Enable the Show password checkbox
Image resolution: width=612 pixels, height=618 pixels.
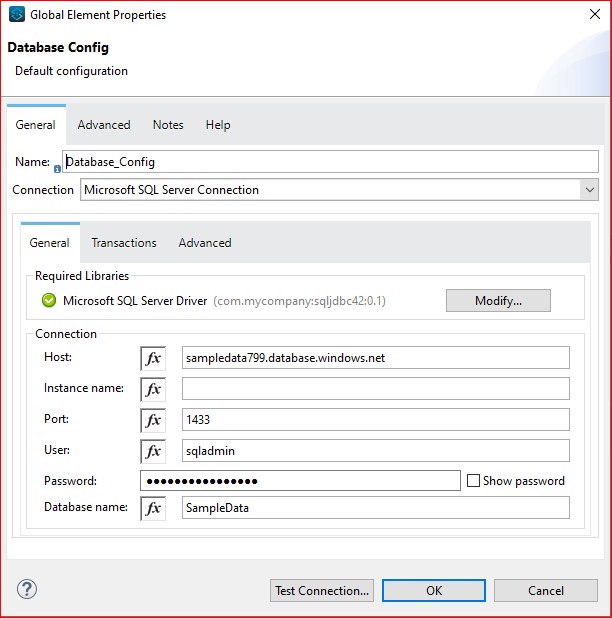point(473,480)
